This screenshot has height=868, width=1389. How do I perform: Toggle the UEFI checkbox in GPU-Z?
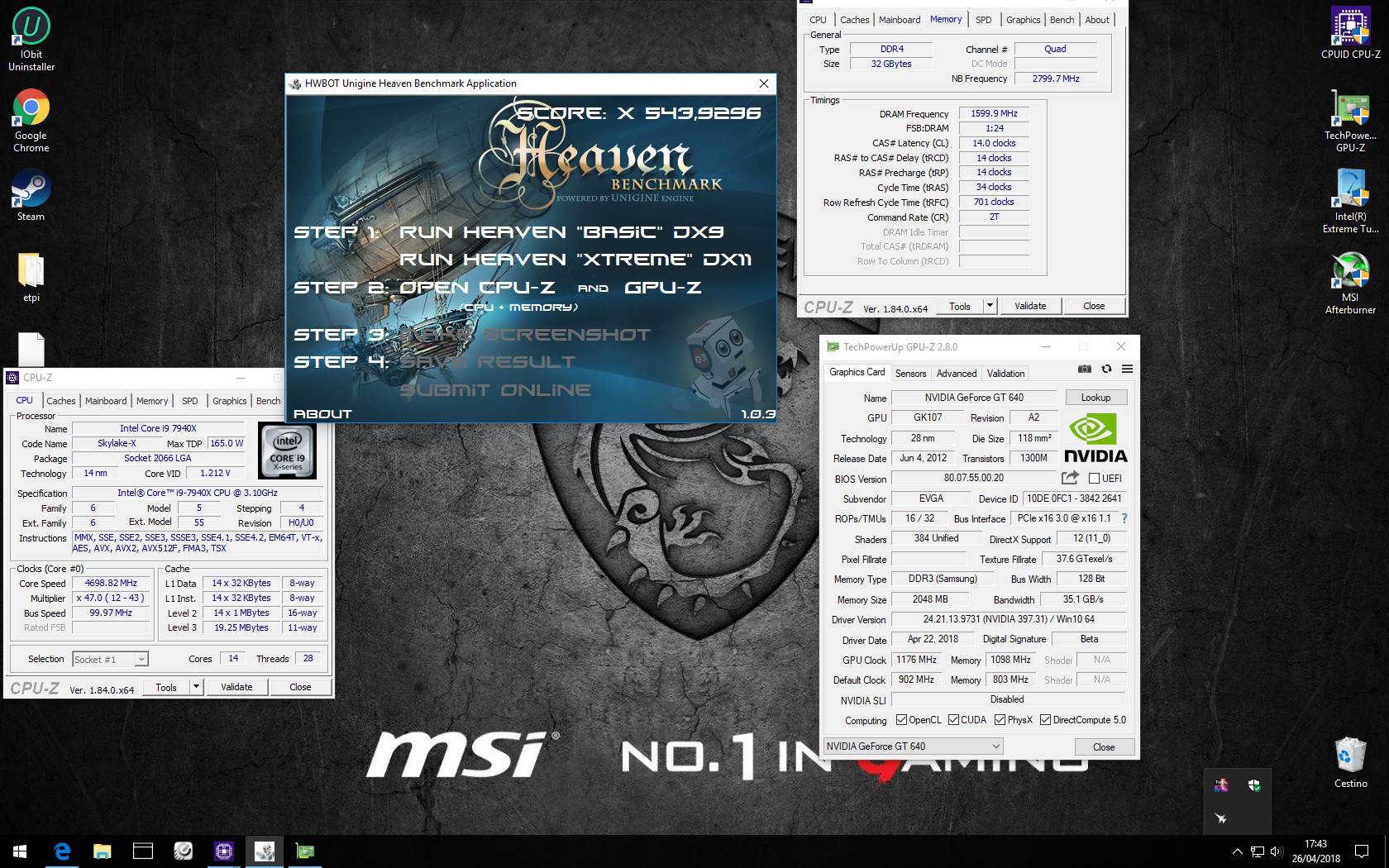1095,479
